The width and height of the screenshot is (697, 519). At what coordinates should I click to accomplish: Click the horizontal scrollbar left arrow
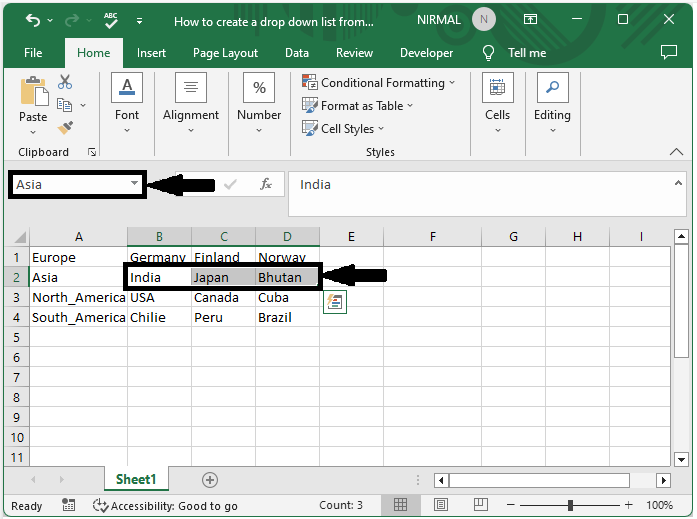pos(441,480)
